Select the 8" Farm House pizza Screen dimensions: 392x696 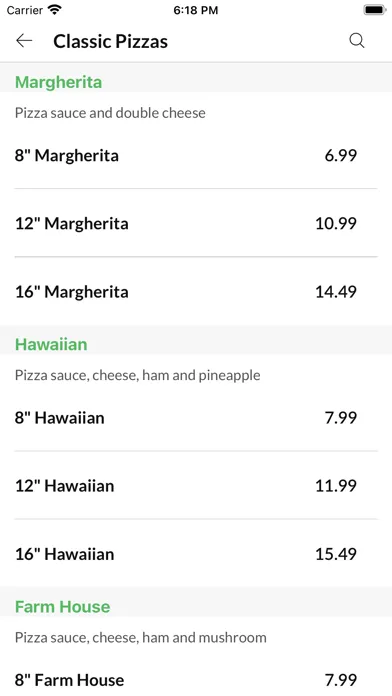pyautogui.click(x=196, y=680)
